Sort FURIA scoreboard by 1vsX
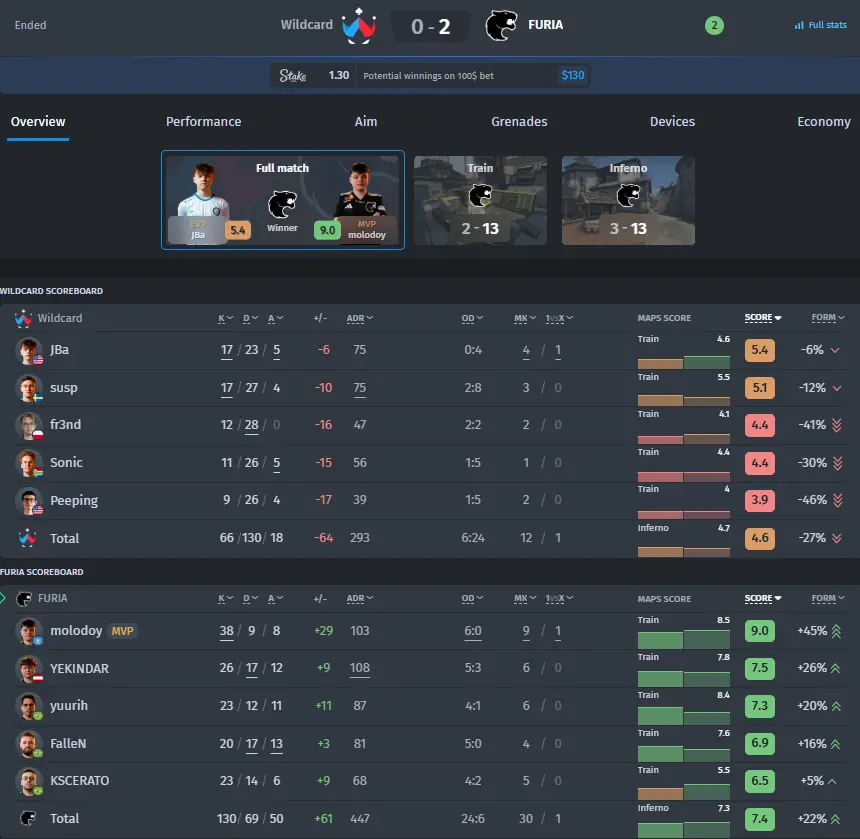The image size is (860, 839). click(559, 599)
